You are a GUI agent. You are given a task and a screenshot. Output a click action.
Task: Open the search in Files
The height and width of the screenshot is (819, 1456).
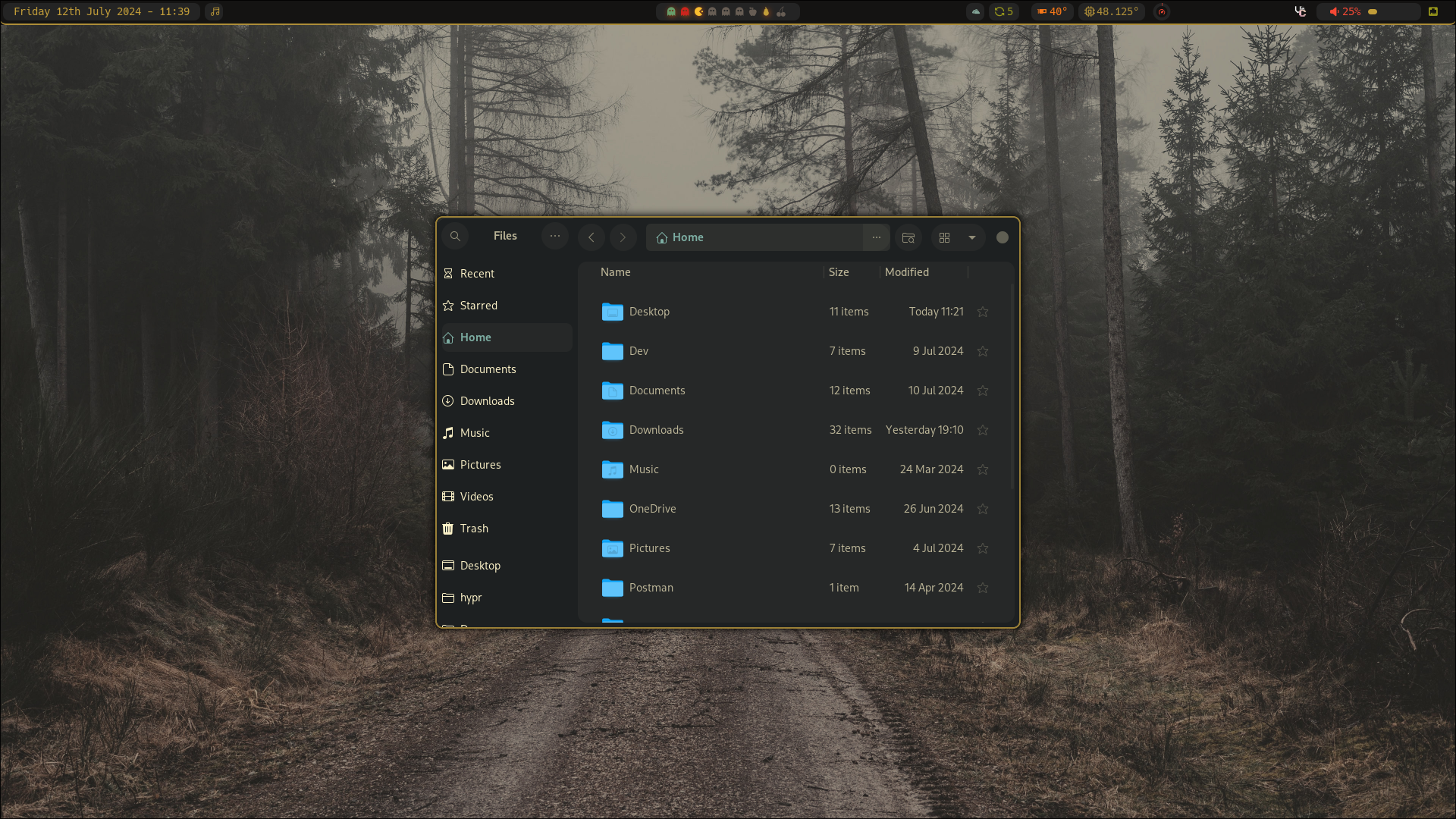coord(455,237)
